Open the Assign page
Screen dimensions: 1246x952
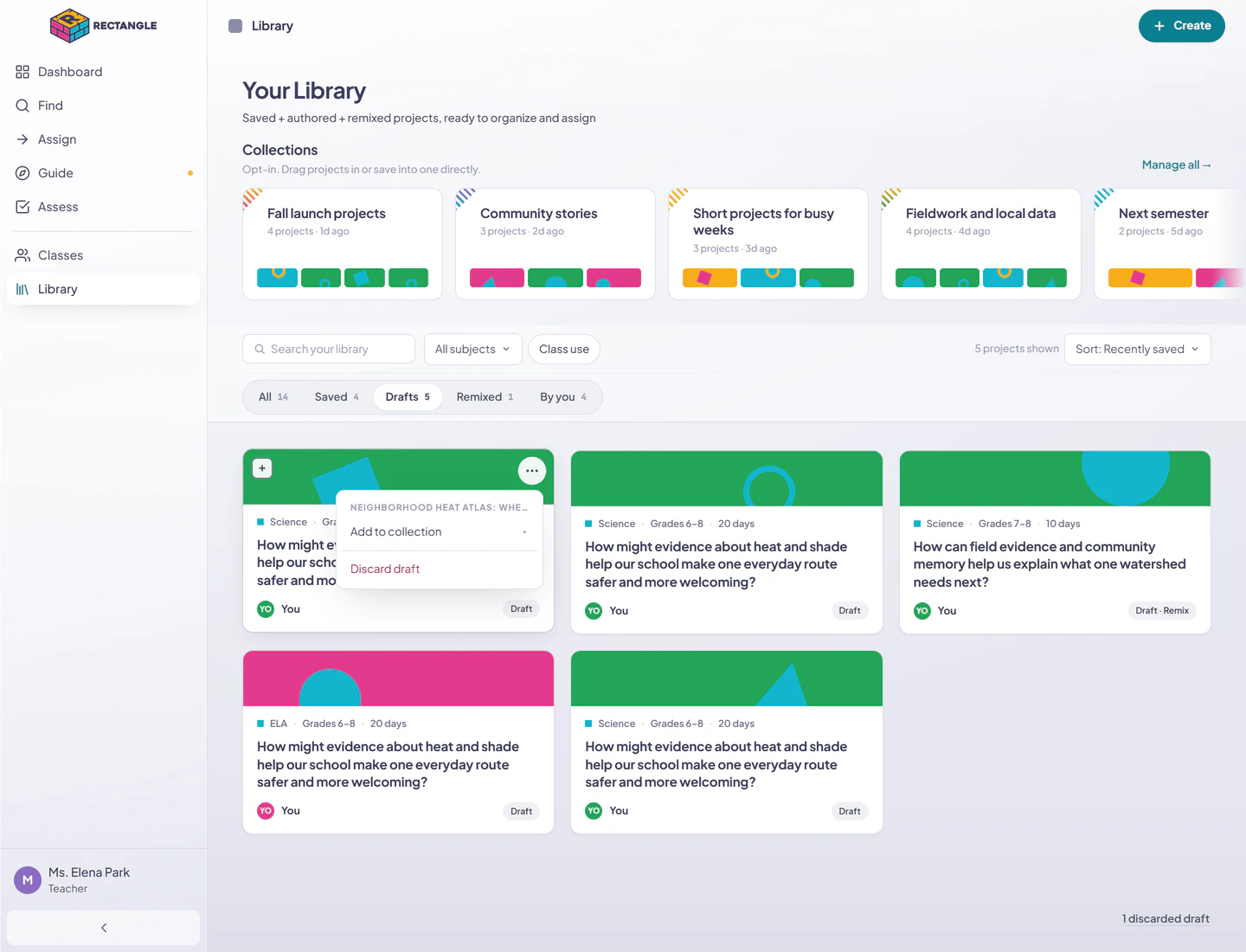pyautogui.click(x=103, y=139)
